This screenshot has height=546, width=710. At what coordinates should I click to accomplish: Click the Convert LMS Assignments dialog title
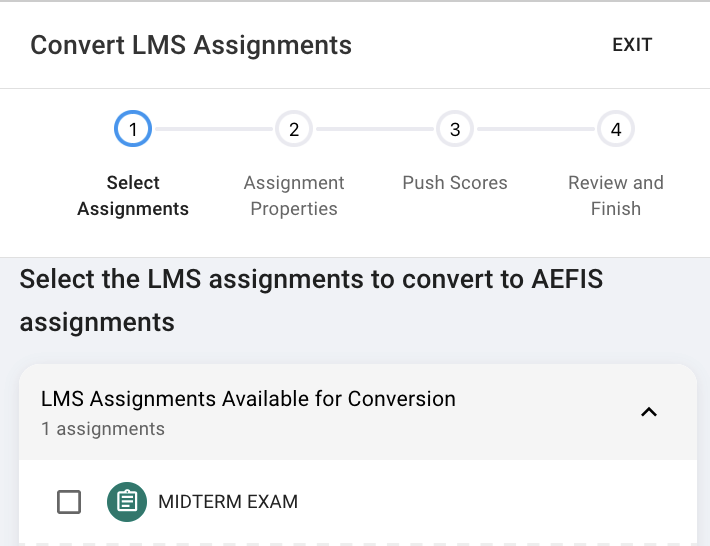[191, 45]
